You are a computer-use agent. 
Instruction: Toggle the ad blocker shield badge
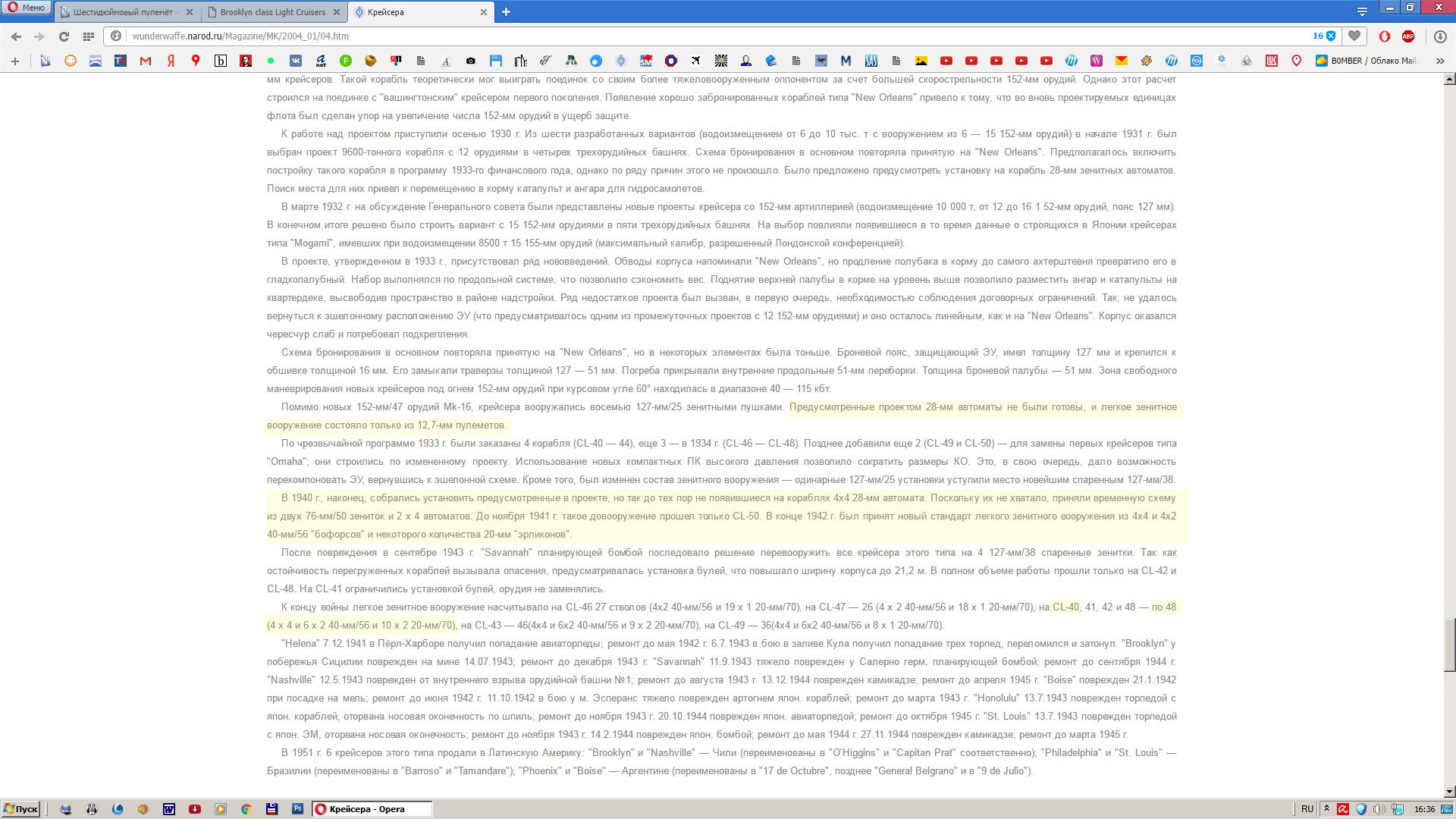pos(1330,36)
